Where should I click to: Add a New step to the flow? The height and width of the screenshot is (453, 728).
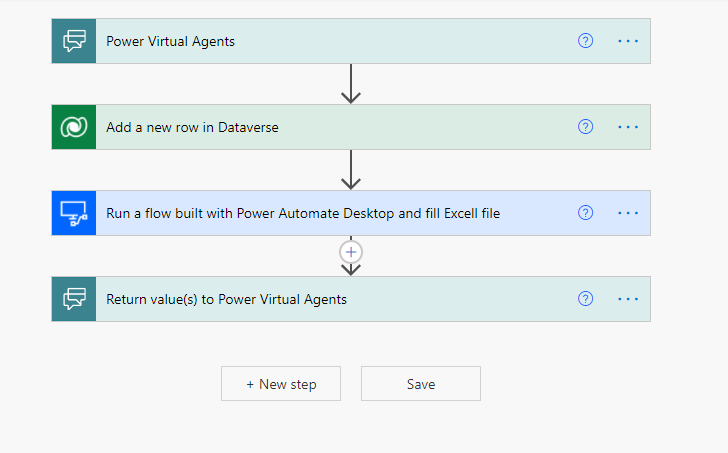(x=281, y=384)
